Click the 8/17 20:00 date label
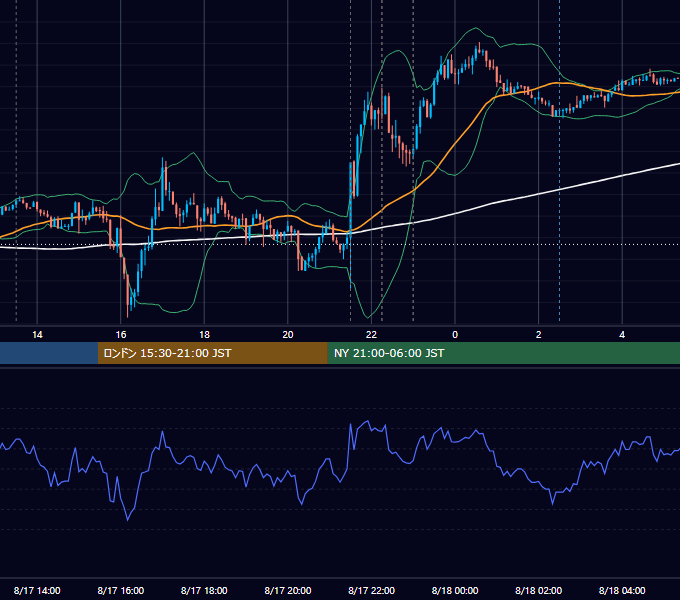This screenshot has width=680, height=600. (288, 590)
